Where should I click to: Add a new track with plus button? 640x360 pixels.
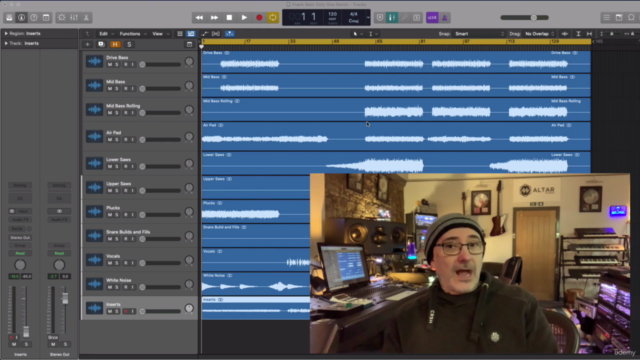coord(87,44)
